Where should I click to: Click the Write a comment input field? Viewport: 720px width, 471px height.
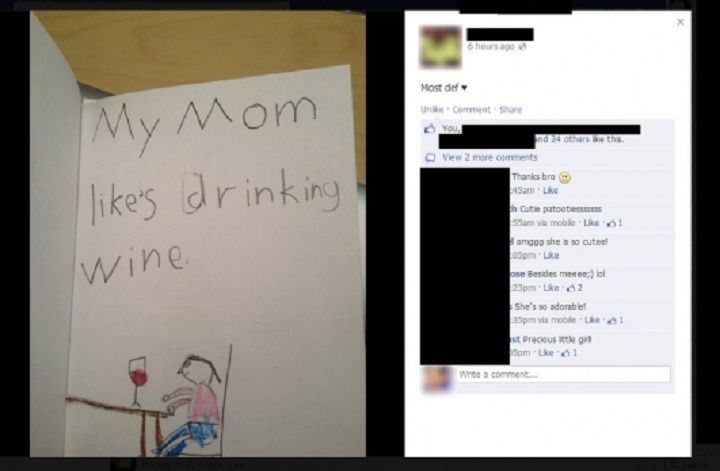click(x=563, y=374)
